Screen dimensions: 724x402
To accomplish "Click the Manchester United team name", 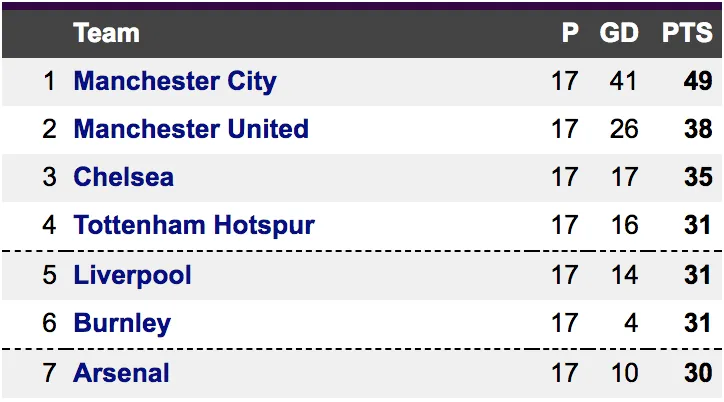I will pyautogui.click(x=191, y=129).
